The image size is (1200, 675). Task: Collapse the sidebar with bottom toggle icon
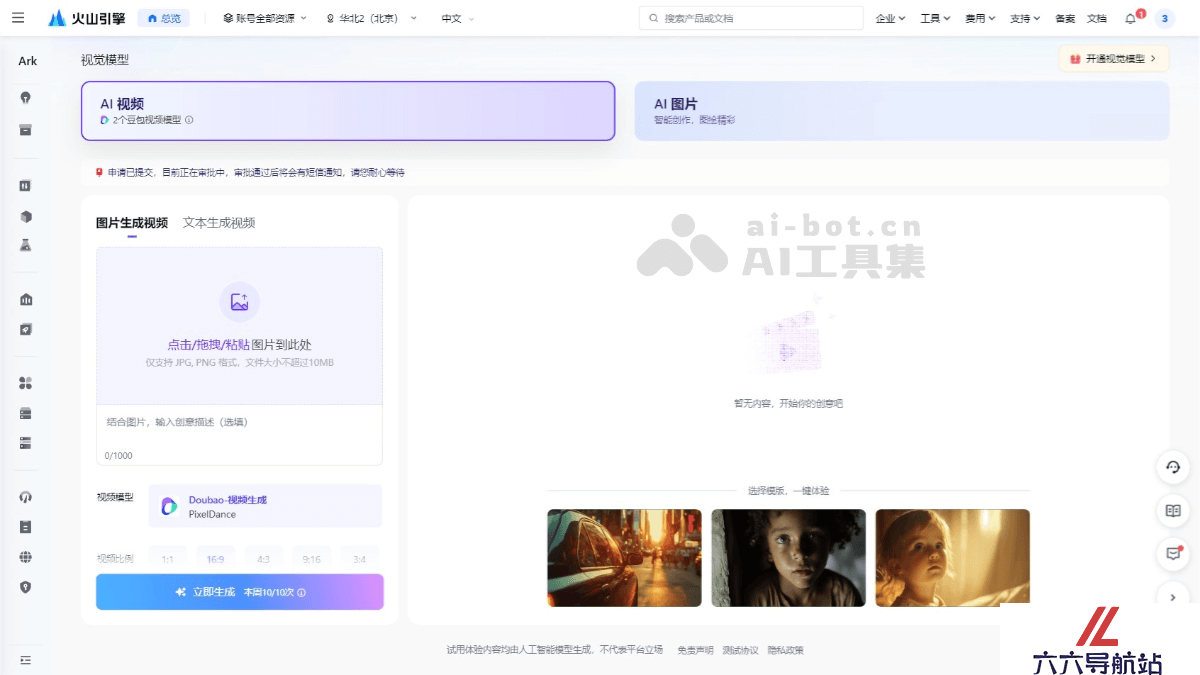pyautogui.click(x=26, y=660)
